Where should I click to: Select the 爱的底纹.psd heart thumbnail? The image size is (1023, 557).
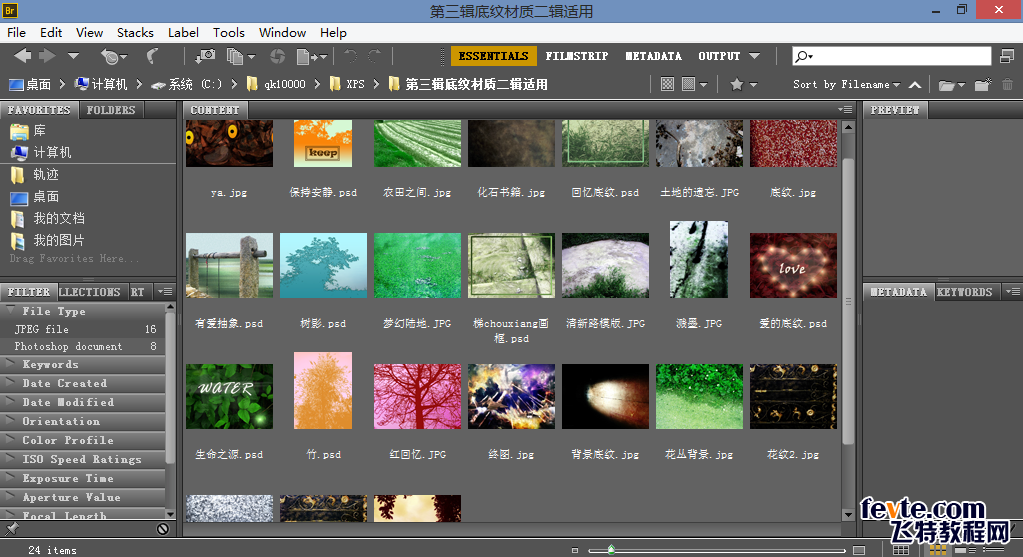point(792,267)
